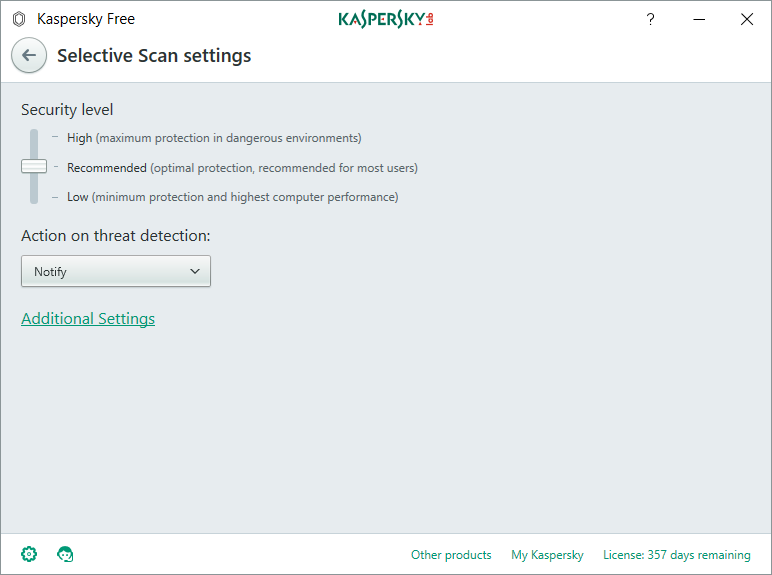Open the Additional Settings link
Screen dimensions: 772x575
click(x=88, y=319)
